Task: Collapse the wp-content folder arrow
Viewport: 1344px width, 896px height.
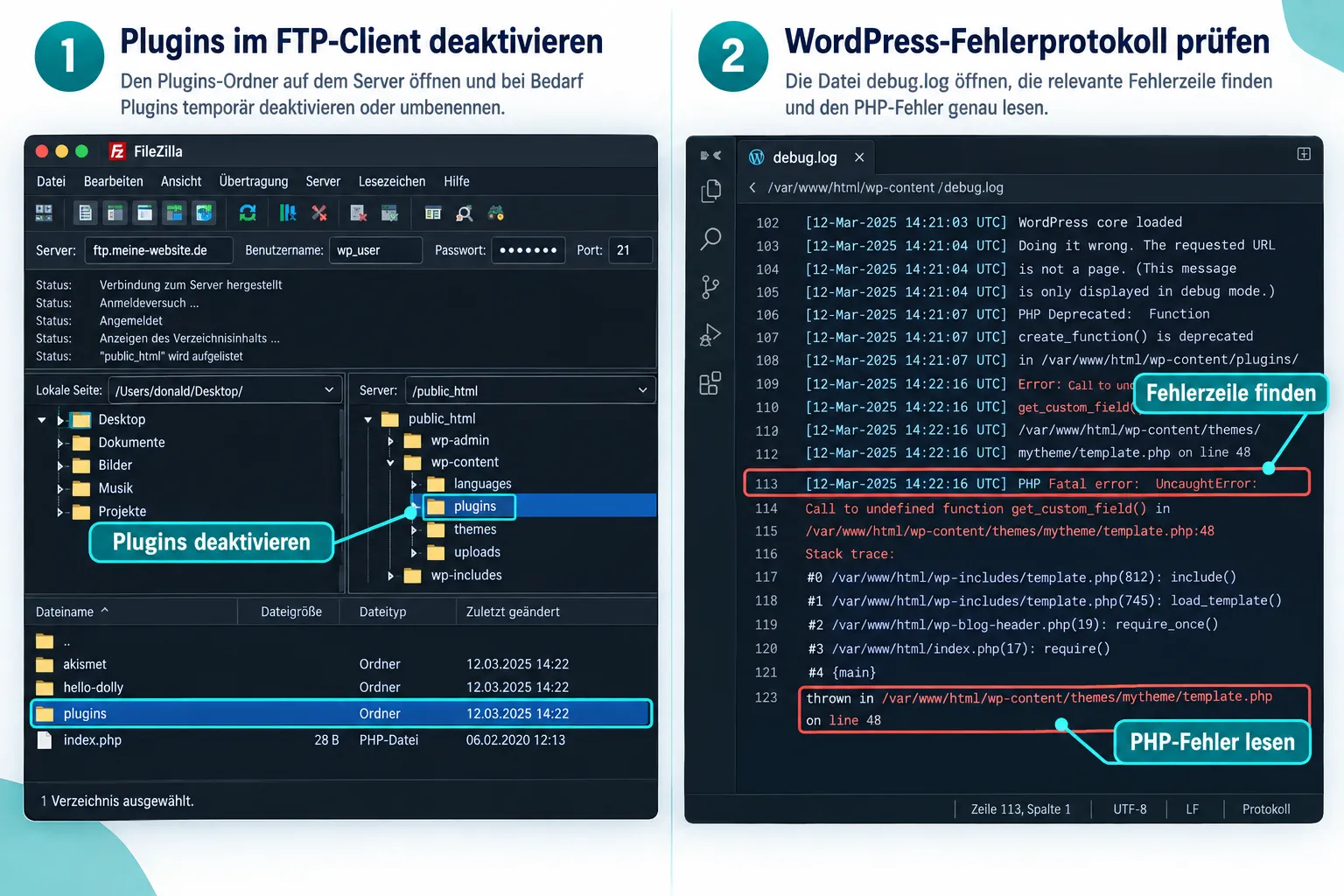Action: (390, 463)
